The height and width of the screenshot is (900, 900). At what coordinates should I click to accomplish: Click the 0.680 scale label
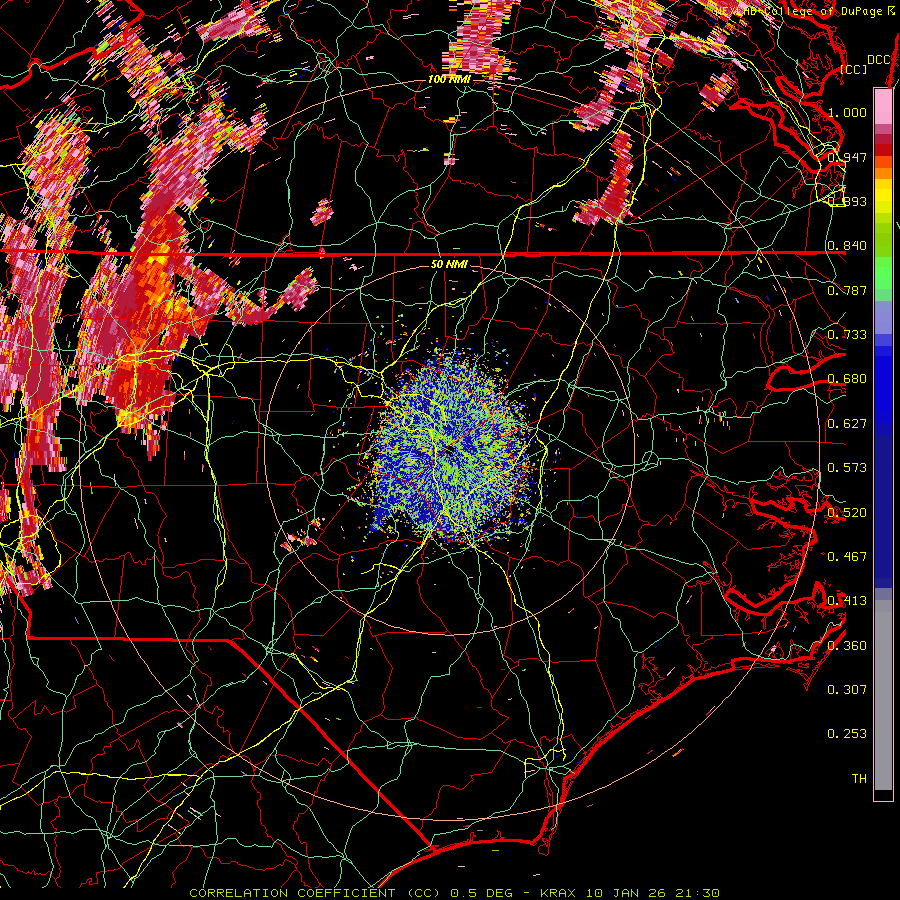point(847,379)
